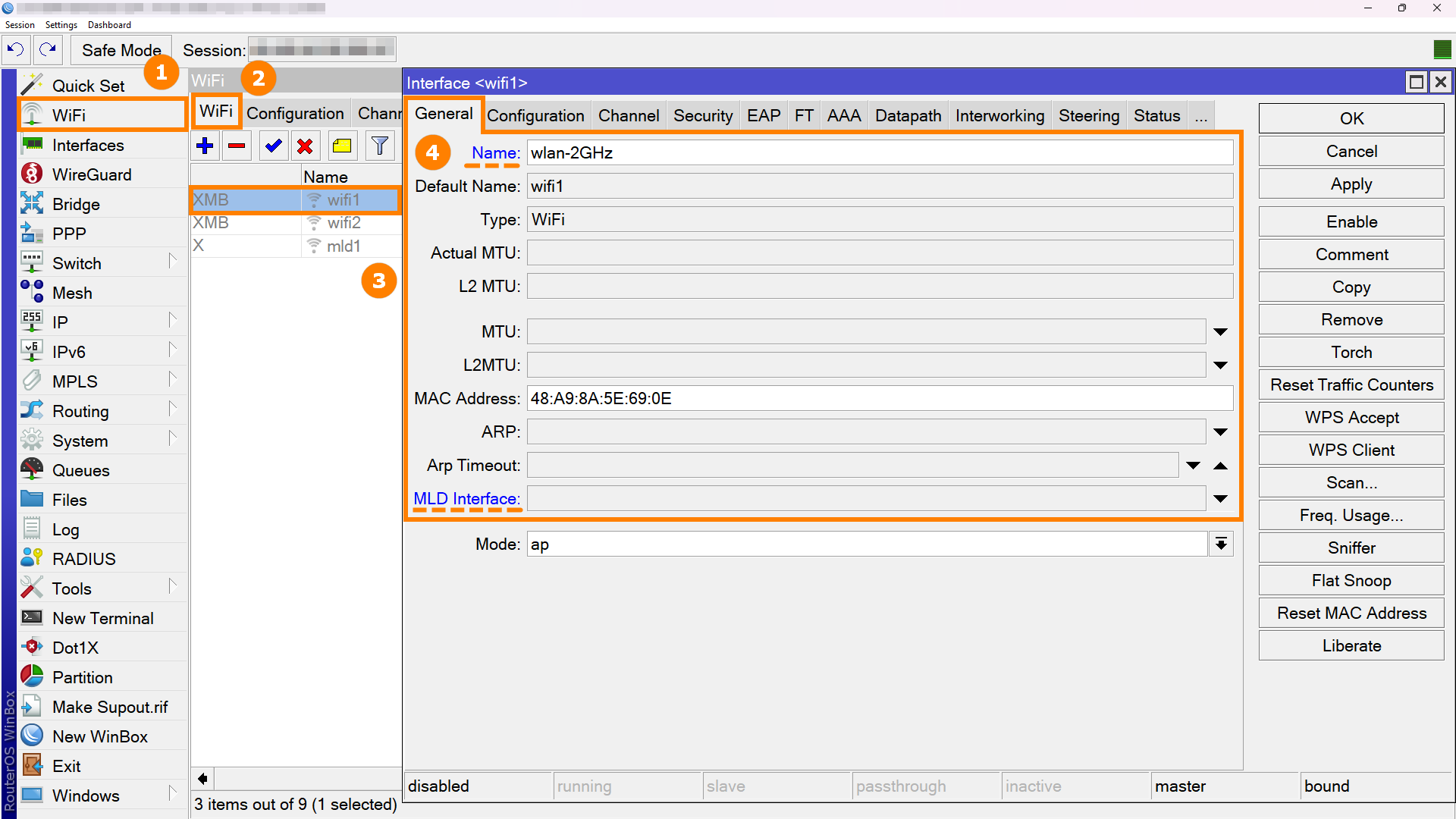This screenshot has height=819, width=1456.
Task: Click the red minus remove icon
Action: point(237,146)
